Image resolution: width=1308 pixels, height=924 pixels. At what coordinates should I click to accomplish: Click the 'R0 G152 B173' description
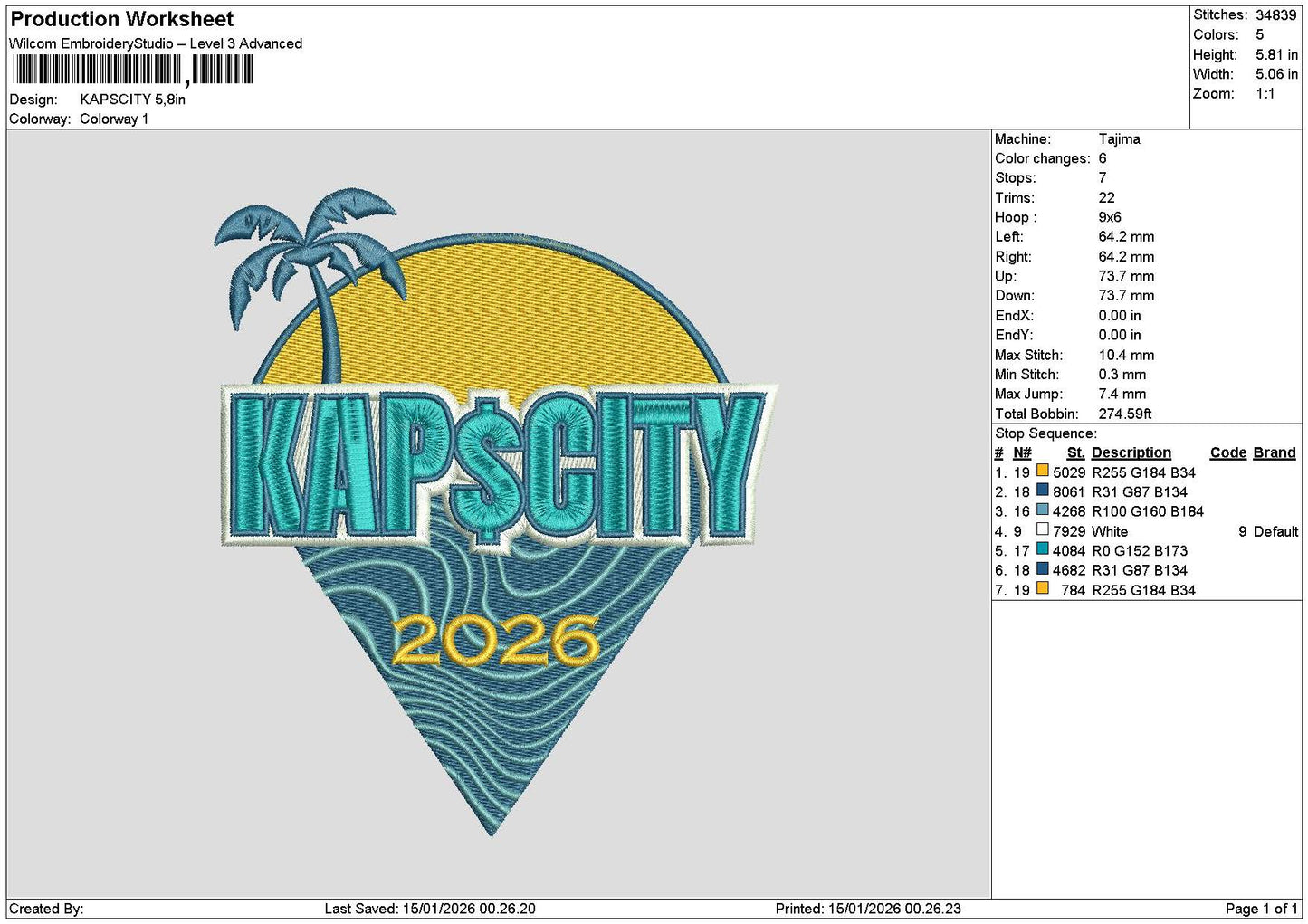(x=1140, y=551)
